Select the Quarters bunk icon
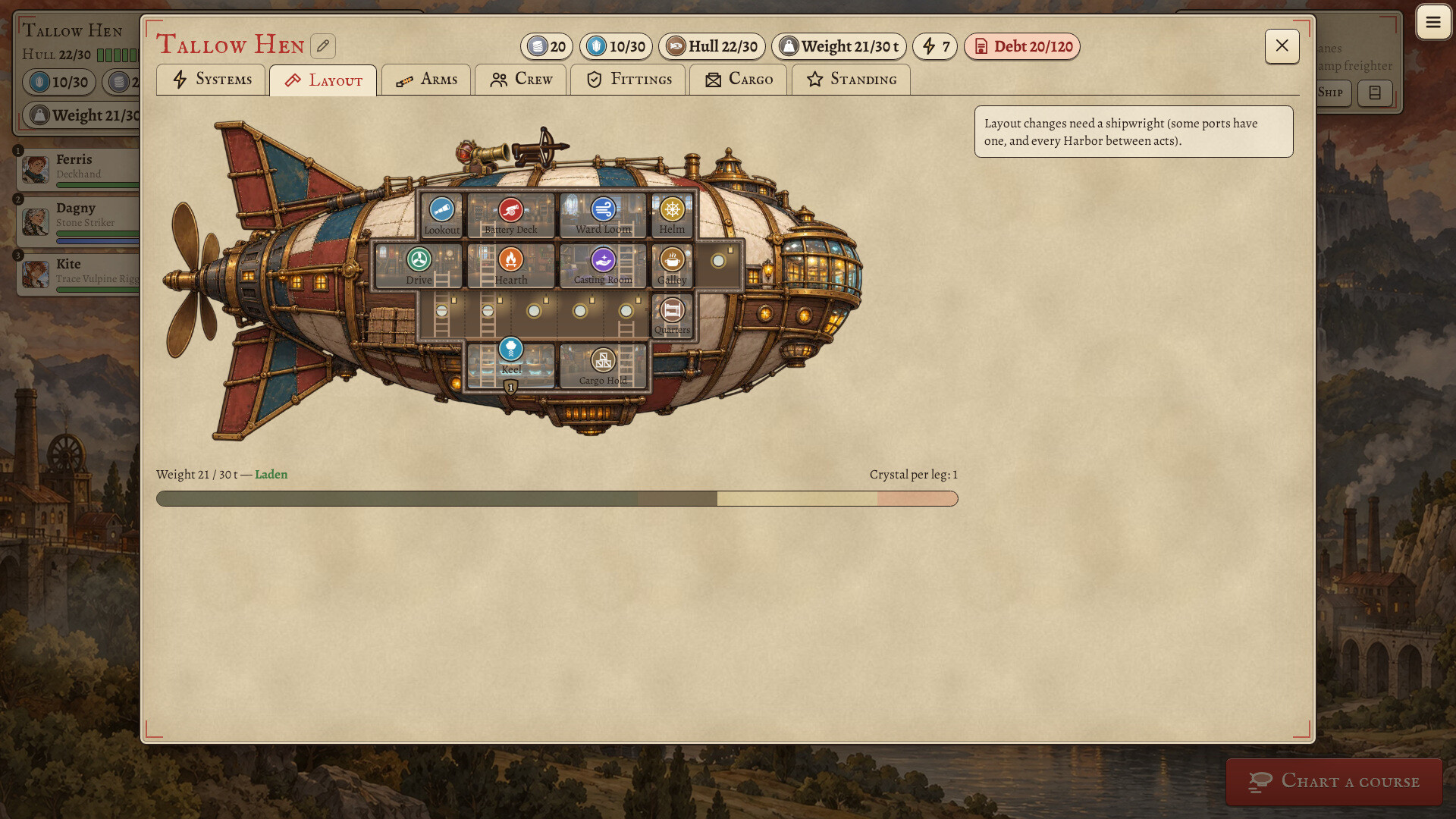 672,310
